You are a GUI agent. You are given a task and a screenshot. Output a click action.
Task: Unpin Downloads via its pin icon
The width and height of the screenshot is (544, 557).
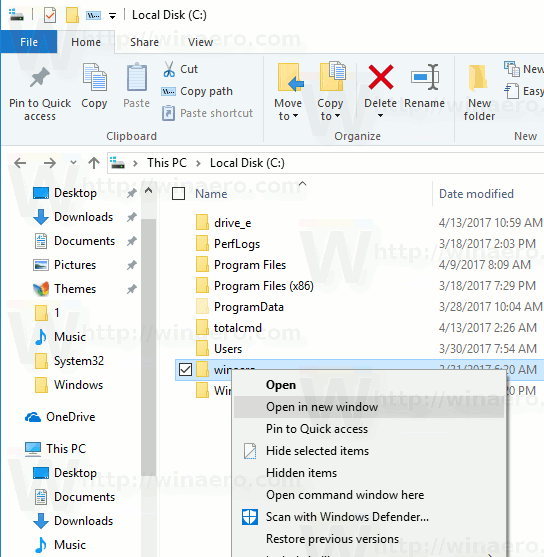click(x=131, y=217)
